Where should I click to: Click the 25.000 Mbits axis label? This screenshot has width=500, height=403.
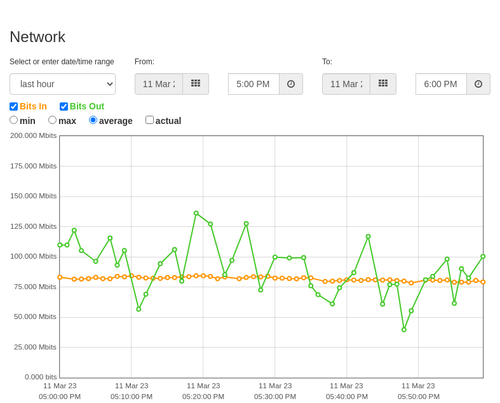[x=35, y=347]
